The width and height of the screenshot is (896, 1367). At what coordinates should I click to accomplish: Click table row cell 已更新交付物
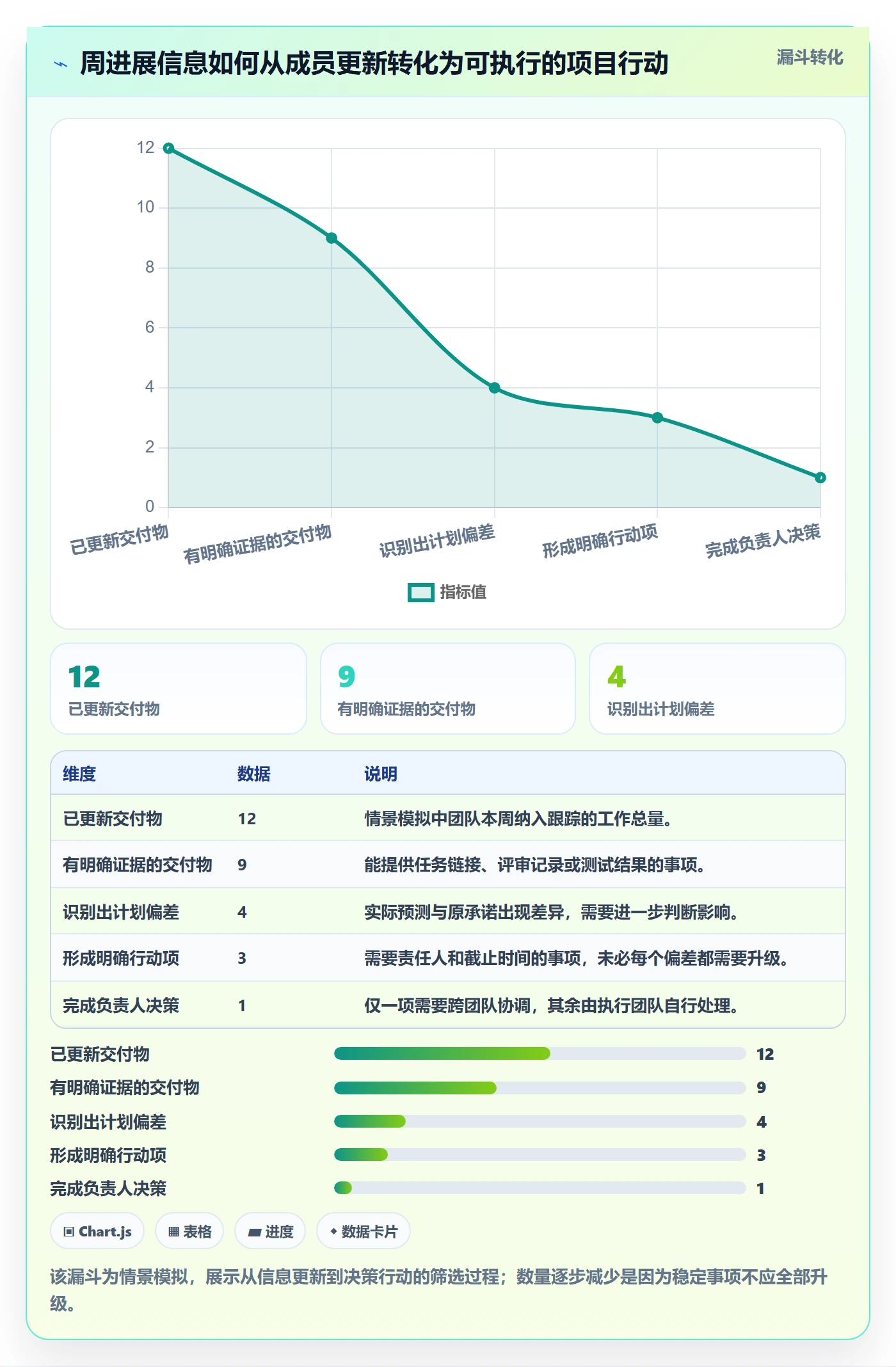click(x=113, y=819)
